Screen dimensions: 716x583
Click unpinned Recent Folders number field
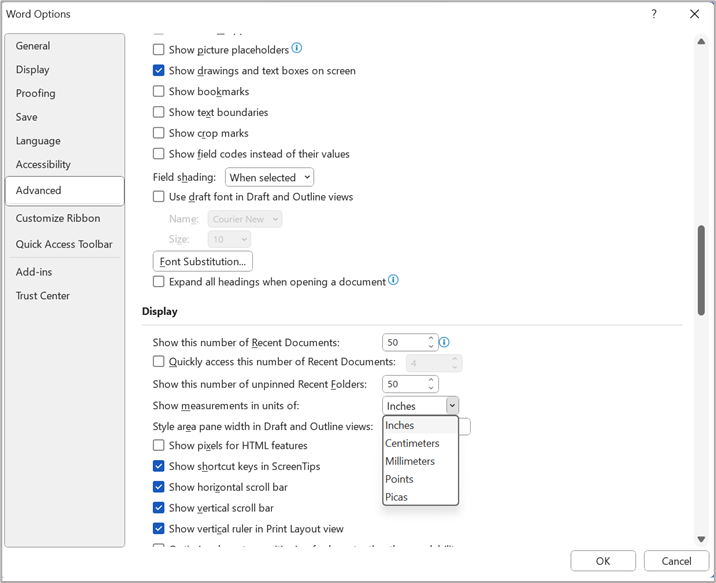(405, 384)
